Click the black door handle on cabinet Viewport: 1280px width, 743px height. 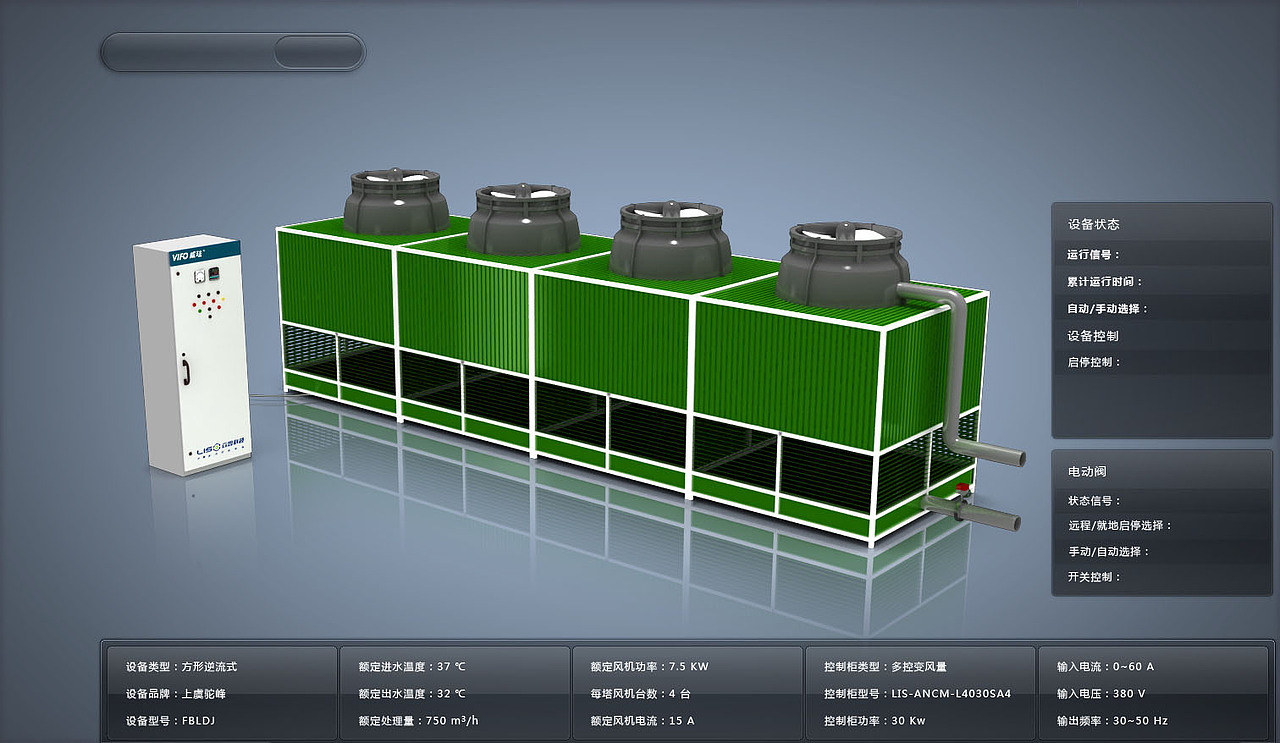tap(185, 371)
